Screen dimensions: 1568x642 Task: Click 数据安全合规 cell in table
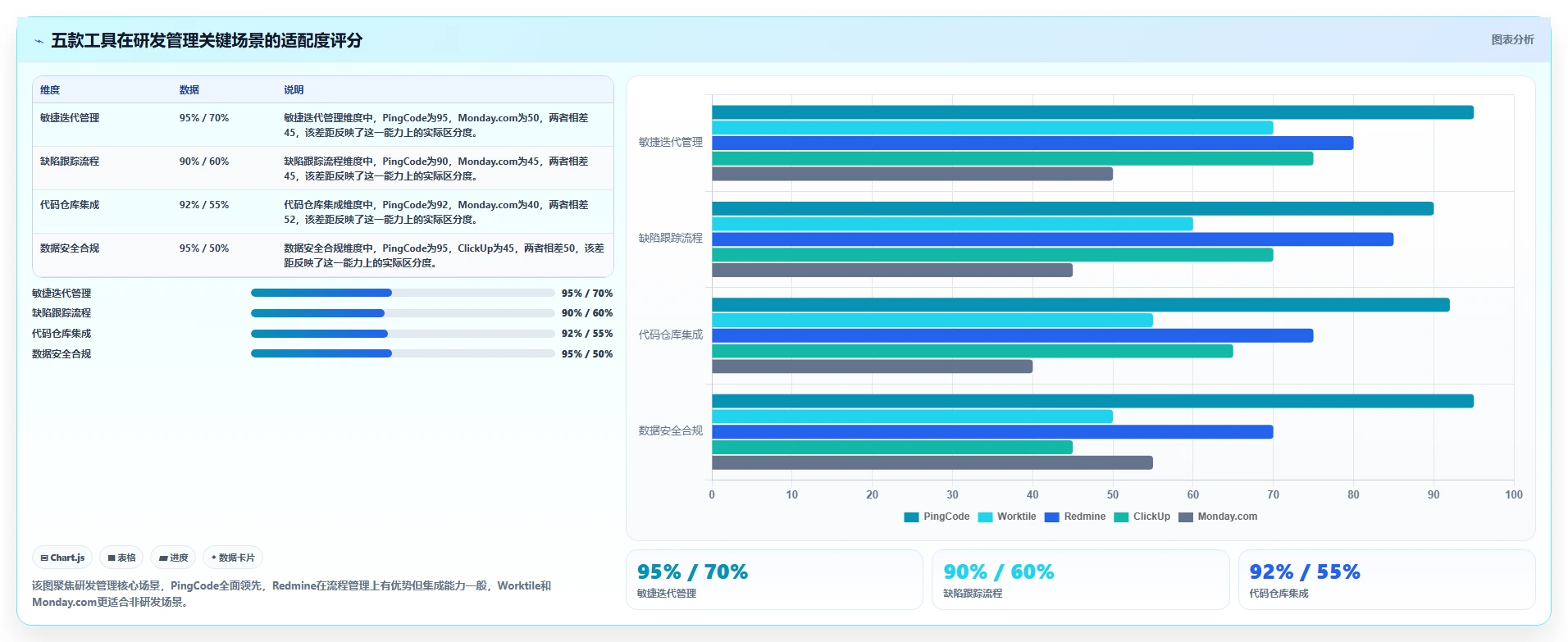click(x=70, y=248)
